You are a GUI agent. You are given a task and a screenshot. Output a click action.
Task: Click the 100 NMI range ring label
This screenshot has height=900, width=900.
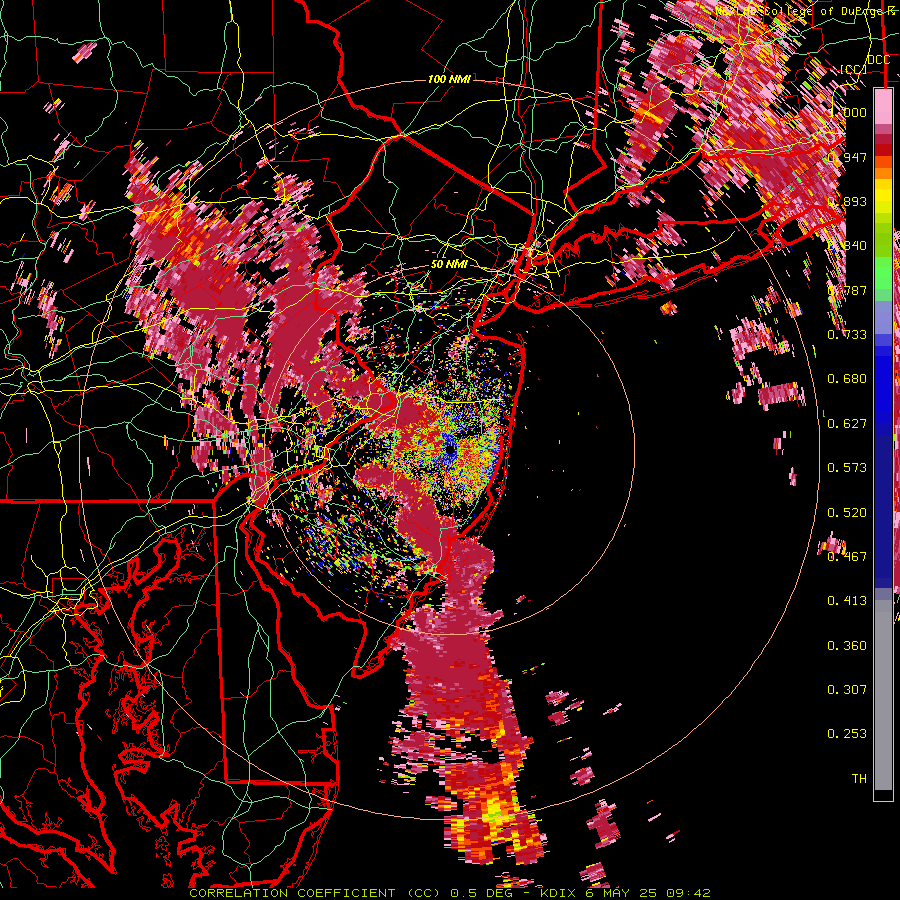tap(449, 79)
